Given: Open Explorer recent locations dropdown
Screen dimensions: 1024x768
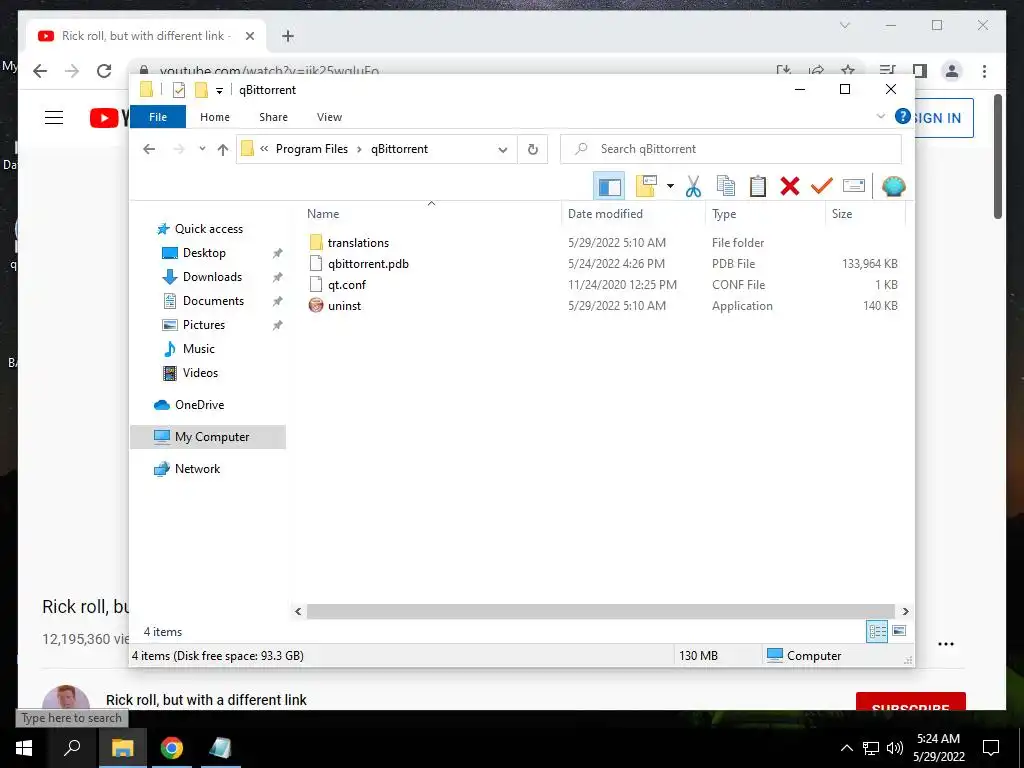Looking at the screenshot, I should [x=202, y=149].
